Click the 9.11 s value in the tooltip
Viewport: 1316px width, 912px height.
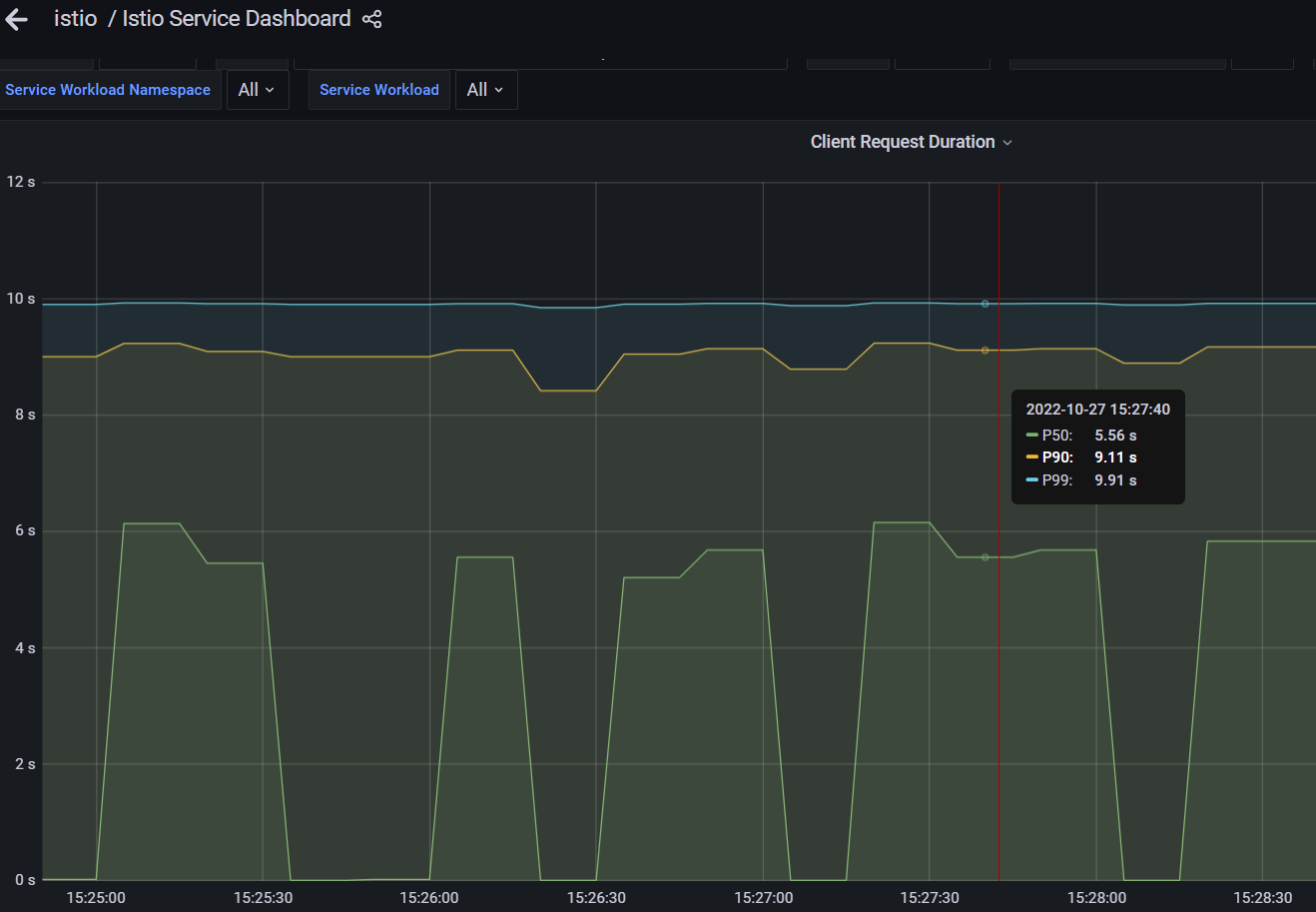coord(1115,457)
